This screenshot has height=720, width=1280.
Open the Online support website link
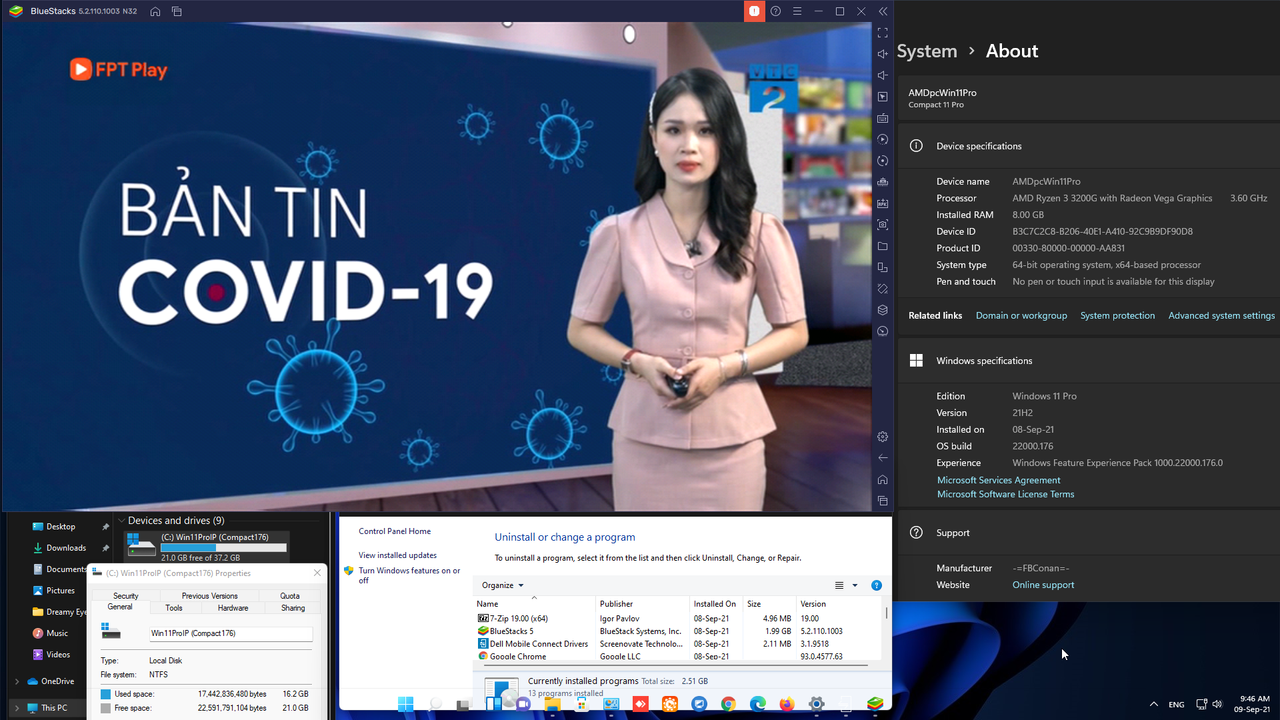1043,585
